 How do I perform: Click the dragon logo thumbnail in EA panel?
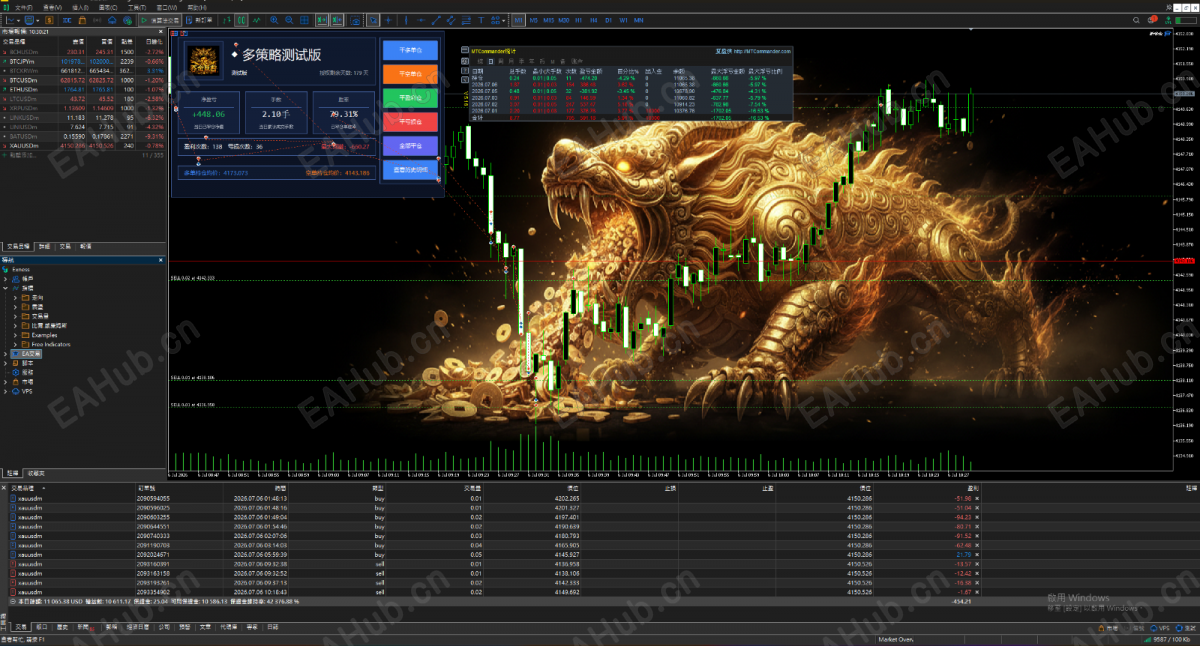pyautogui.click(x=205, y=60)
